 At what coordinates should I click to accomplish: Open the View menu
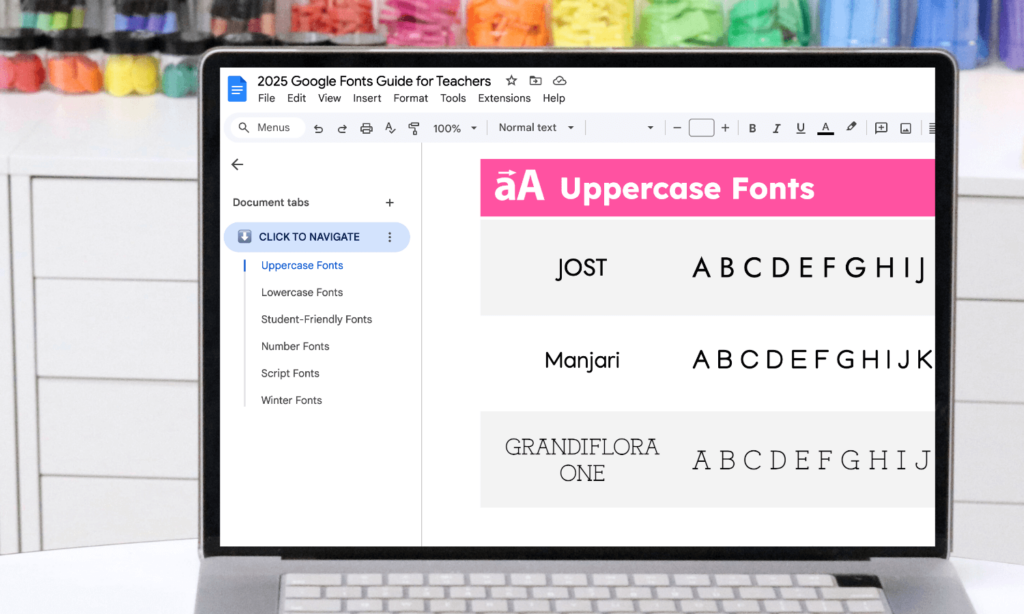click(329, 98)
